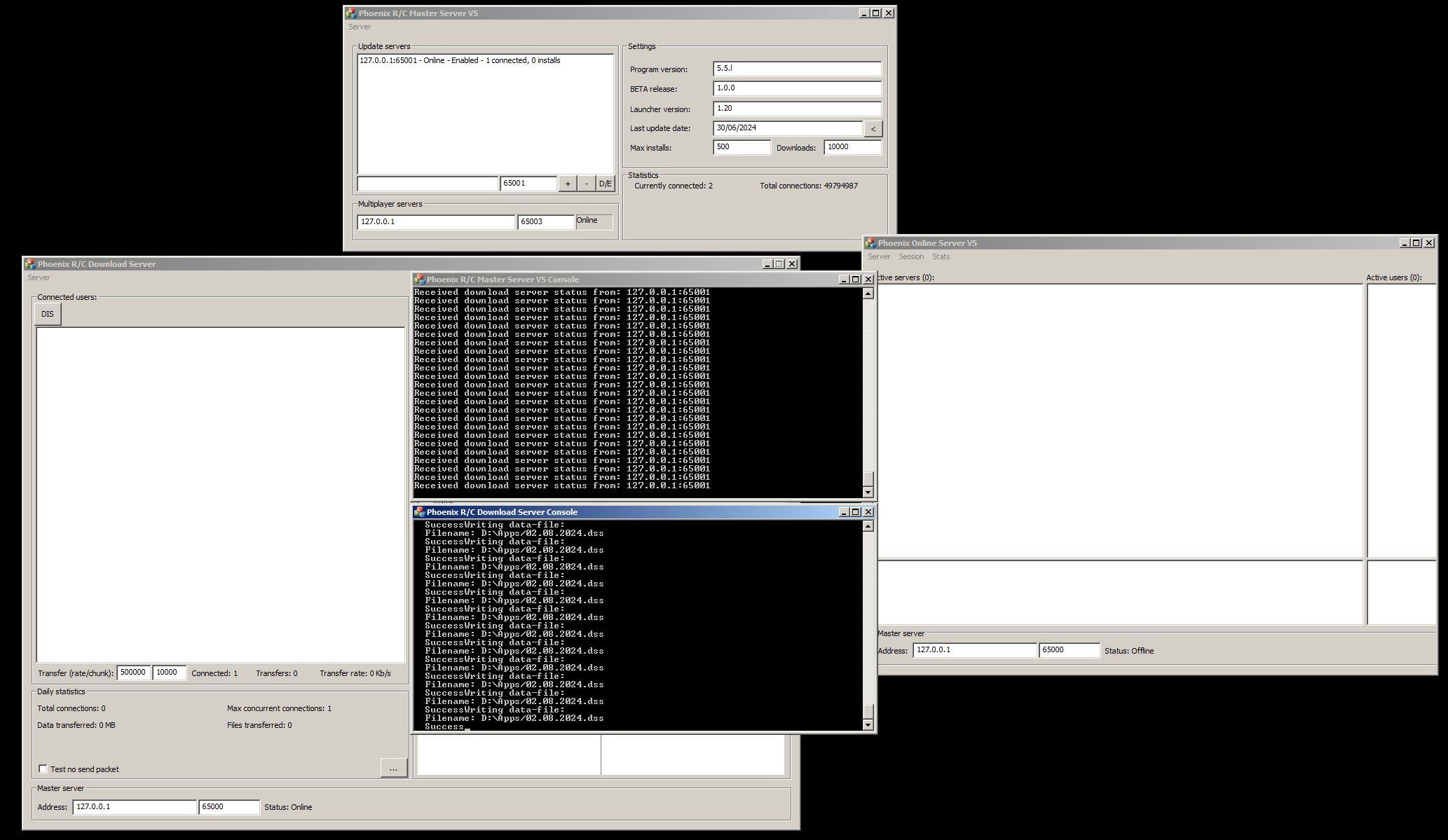Click the Max installs field
The height and width of the screenshot is (840, 1448).
pyautogui.click(x=742, y=147)
